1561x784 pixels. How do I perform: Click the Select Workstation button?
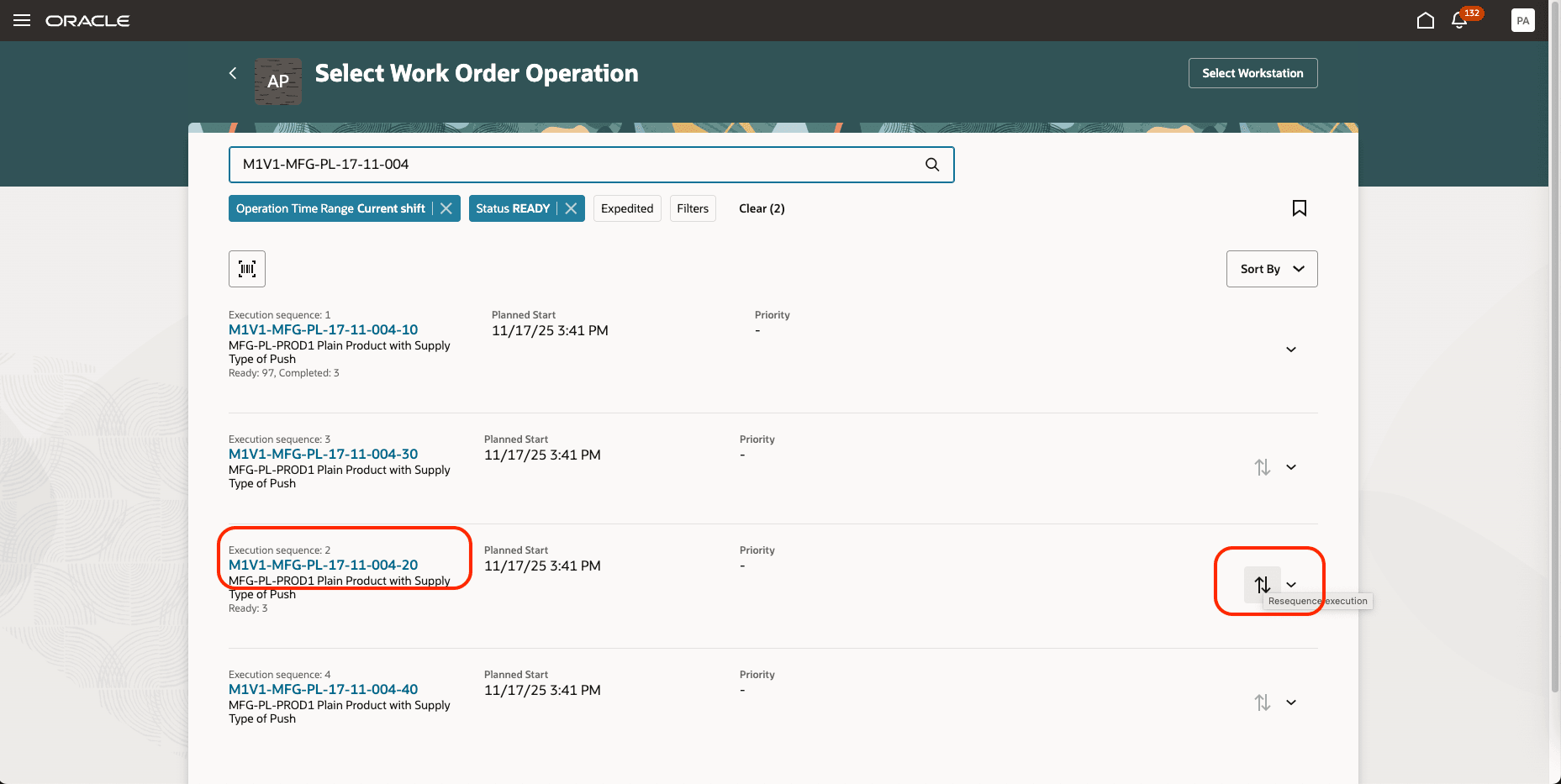pyautogui.click(x=1252, y=73)
